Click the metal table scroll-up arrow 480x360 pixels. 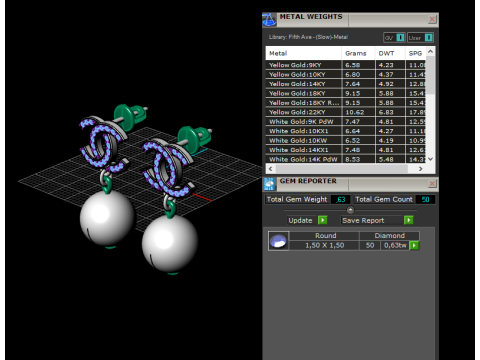(x=430, y=51)
